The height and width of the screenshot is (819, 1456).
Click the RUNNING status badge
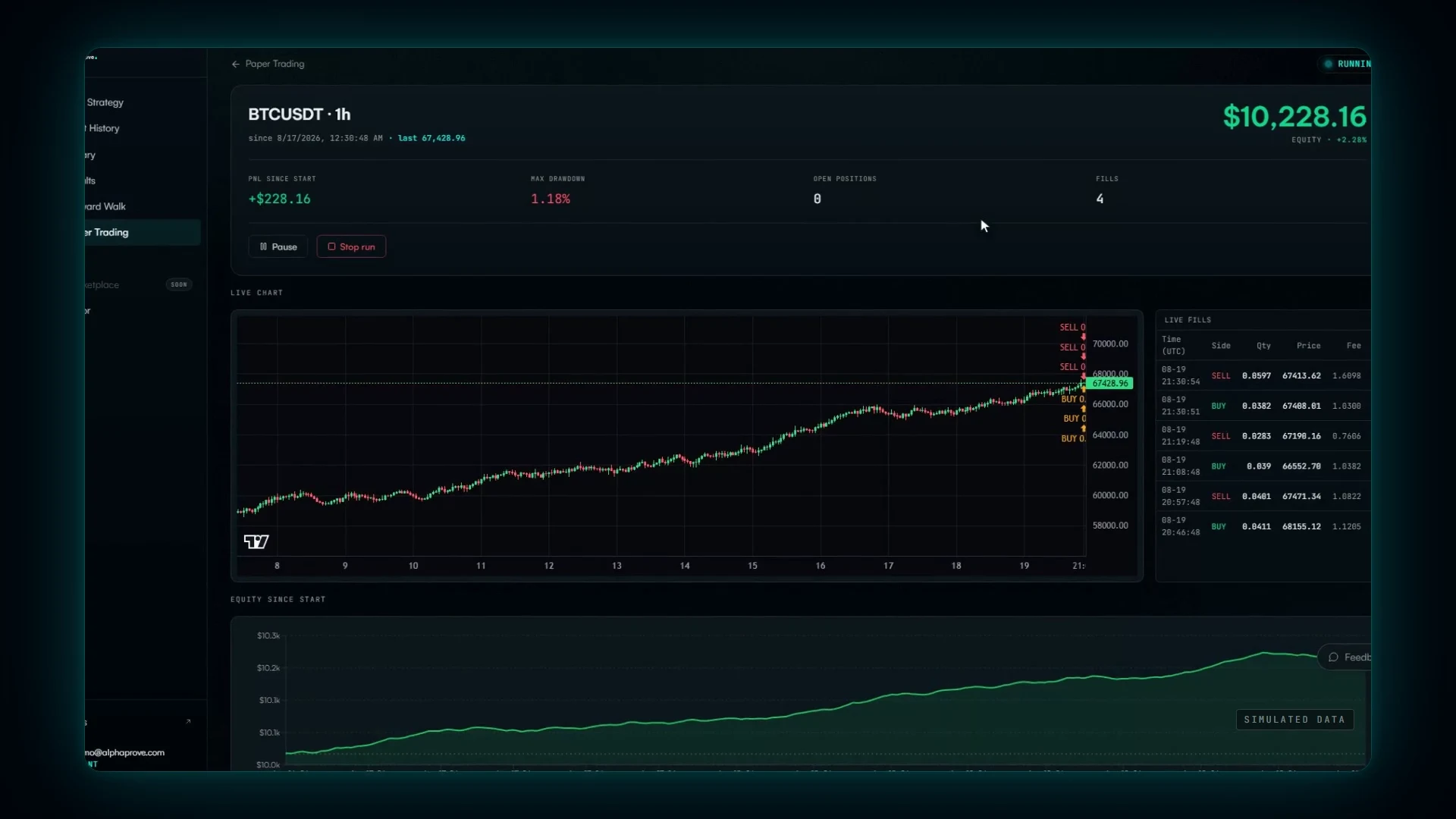tap(1345, 64)
